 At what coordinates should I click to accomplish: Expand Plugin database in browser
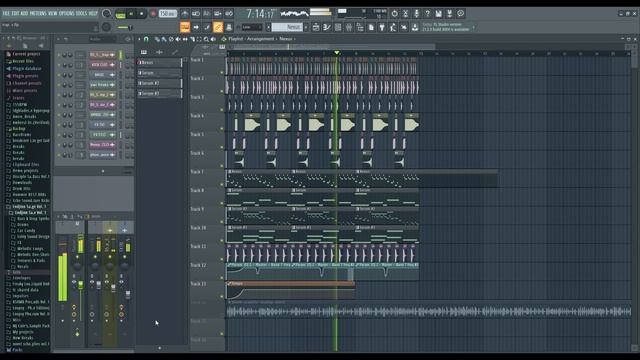[26, 69]
